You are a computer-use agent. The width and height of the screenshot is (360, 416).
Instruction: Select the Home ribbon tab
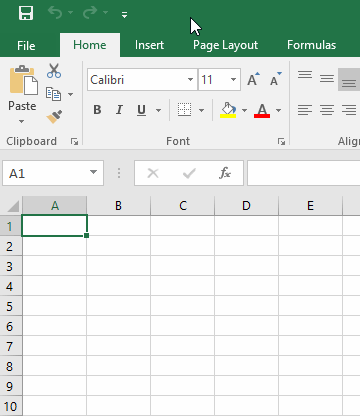(90, 45)
